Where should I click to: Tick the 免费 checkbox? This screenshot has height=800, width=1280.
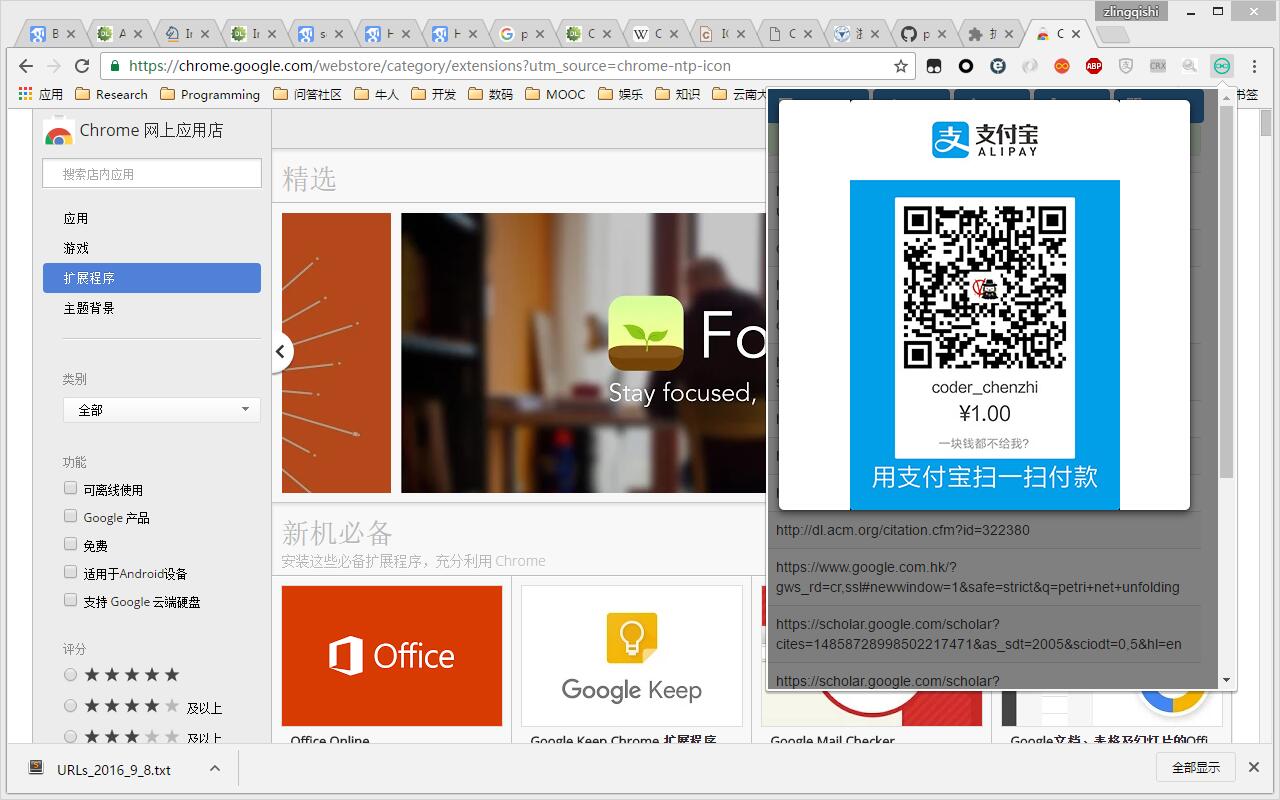click(70, 544)
